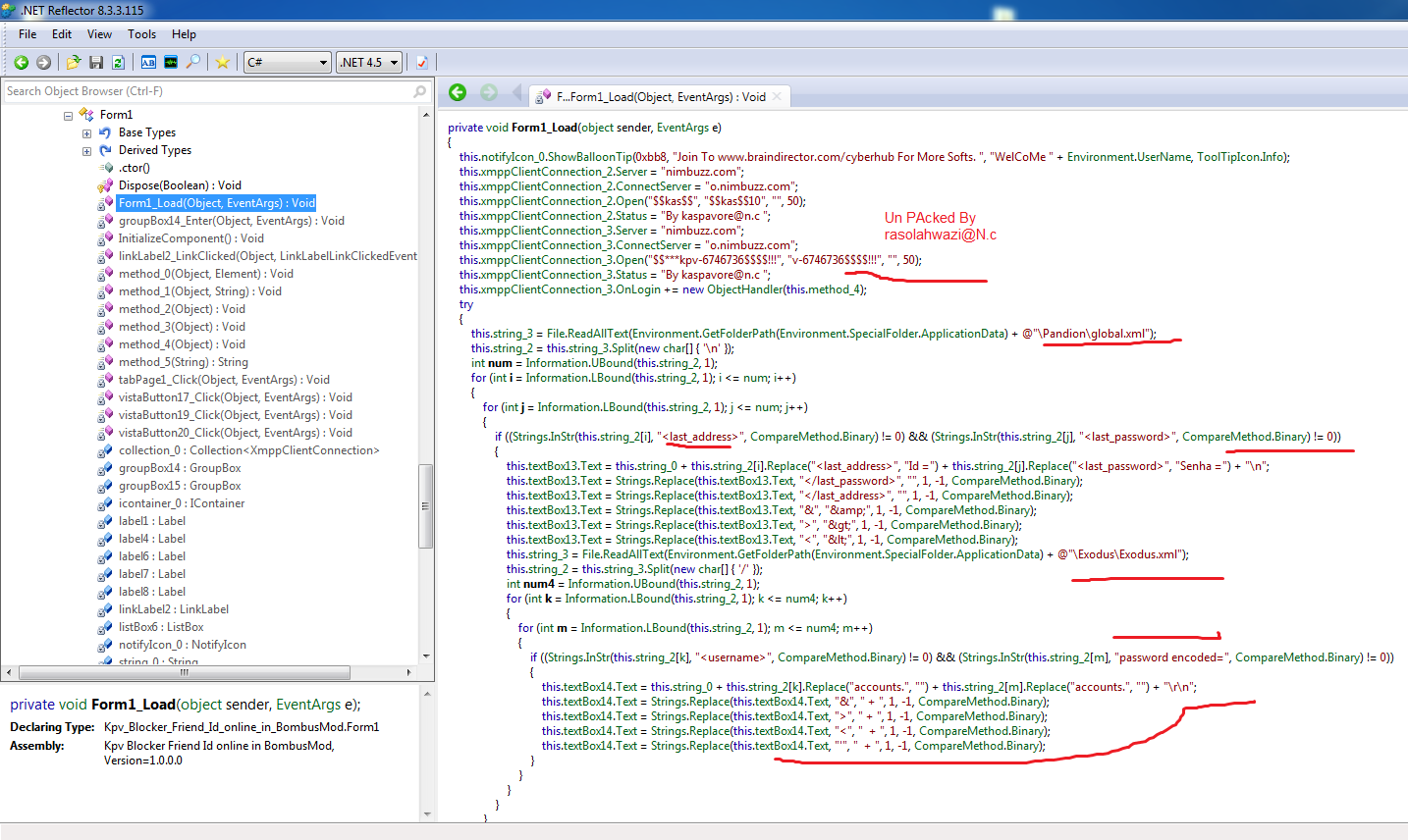Close the Form1_Load code tab

777,97
